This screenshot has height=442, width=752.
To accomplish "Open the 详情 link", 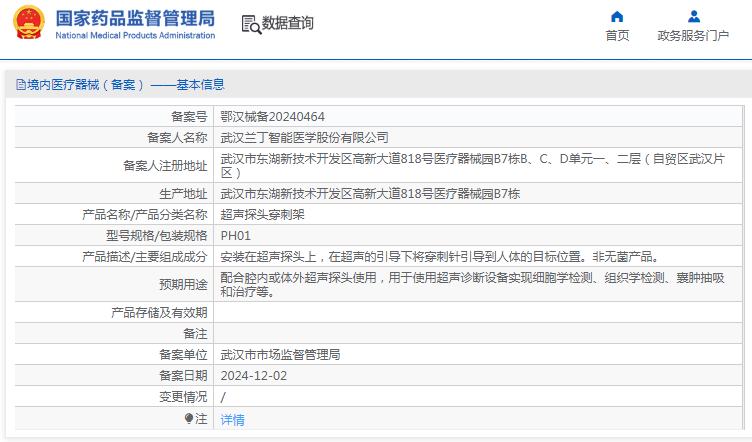I will (x=232, y=420).
